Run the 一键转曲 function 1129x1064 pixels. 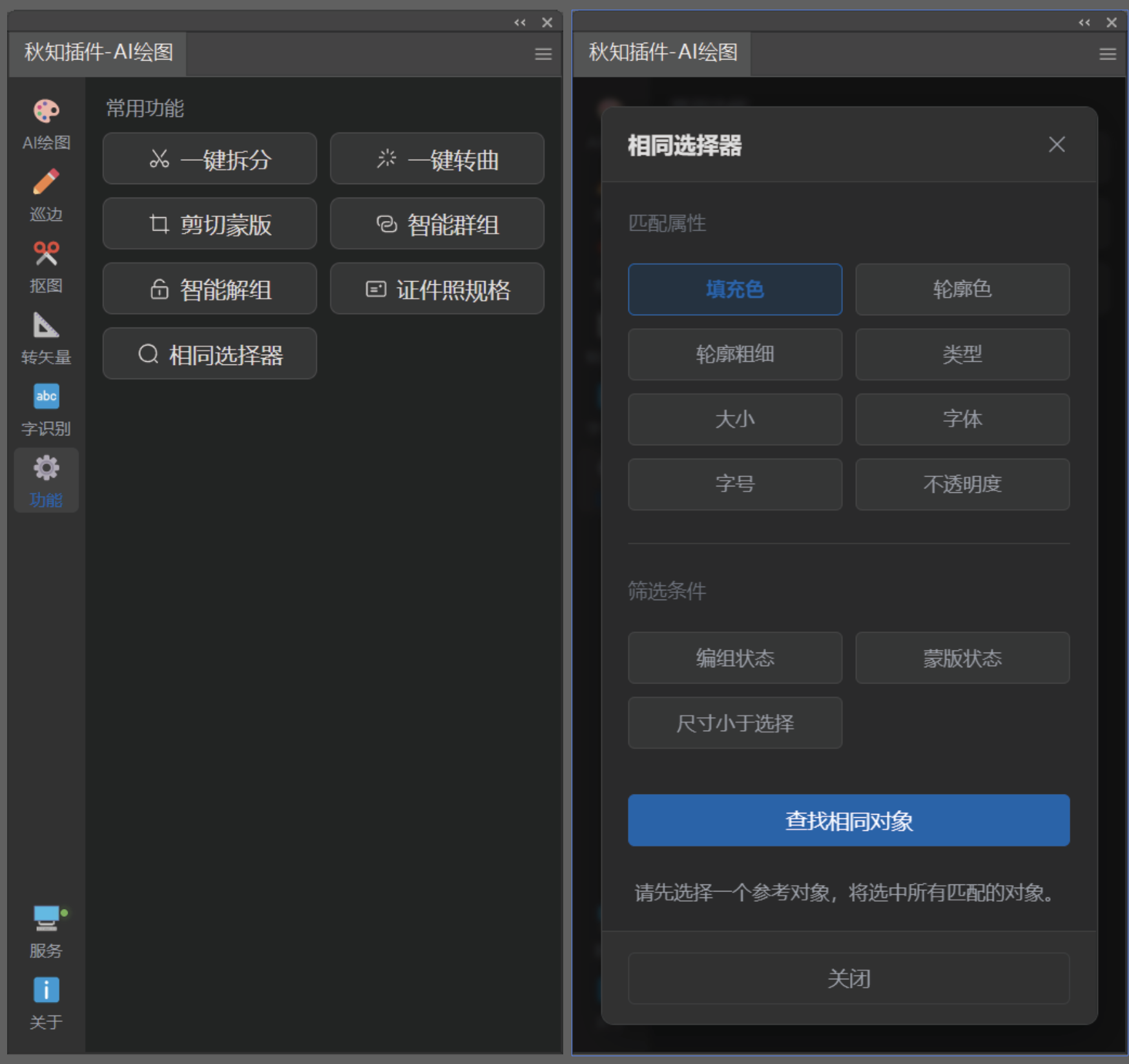click(x=437, y=159)
